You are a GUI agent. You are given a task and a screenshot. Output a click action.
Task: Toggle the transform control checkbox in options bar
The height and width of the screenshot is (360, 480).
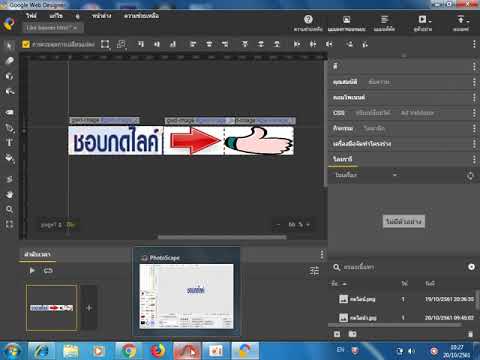click(x=26, y=44)
